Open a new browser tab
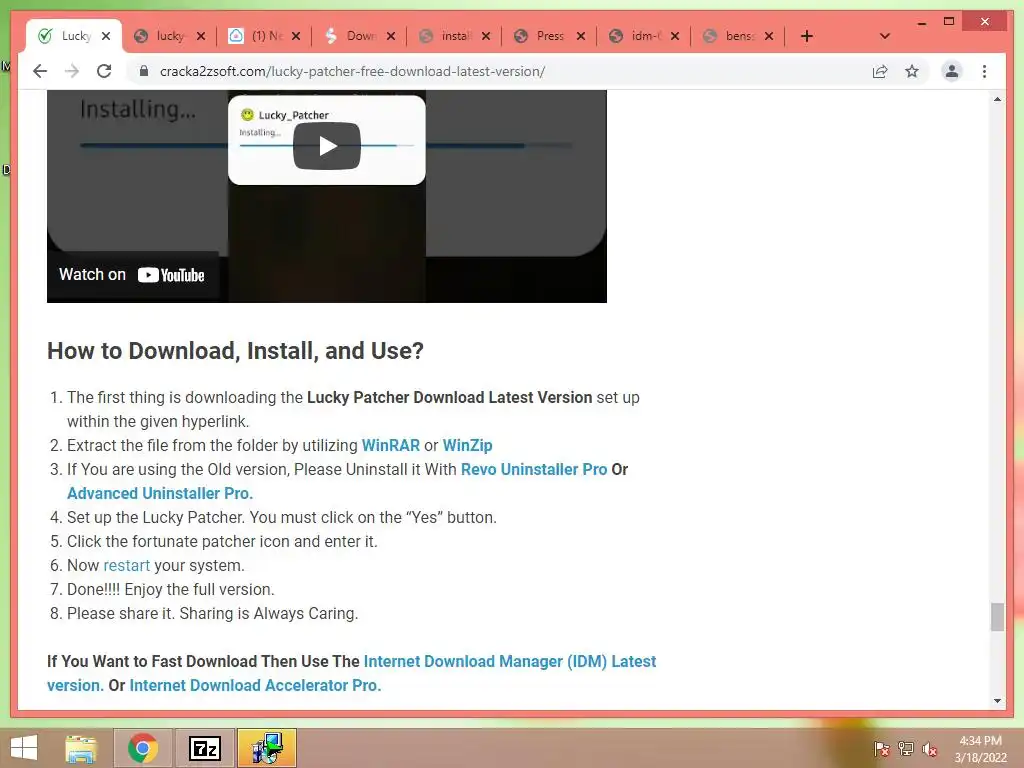1024x768 pixels. 807,36
